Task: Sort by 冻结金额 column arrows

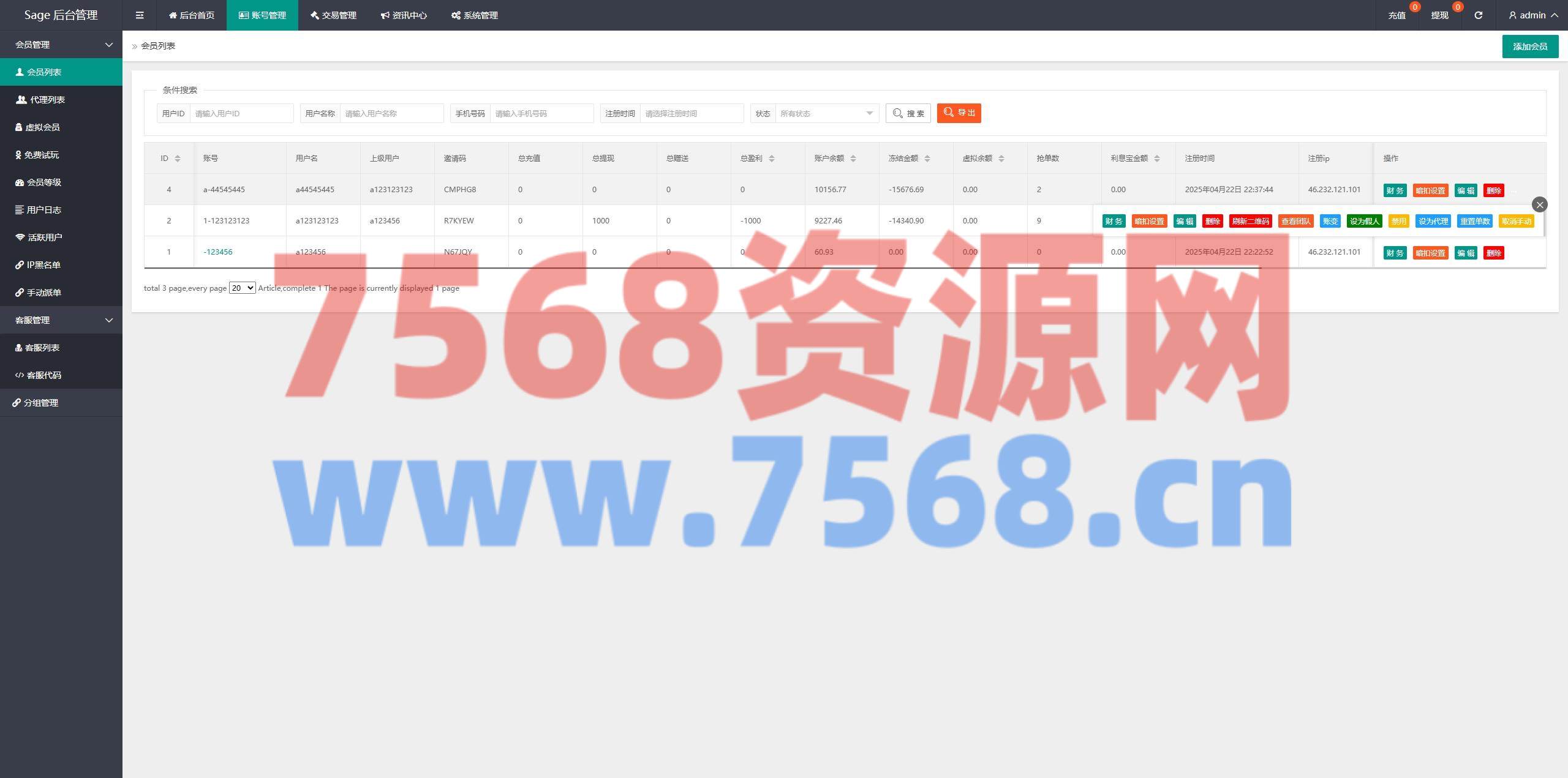Action: [927, 159]
